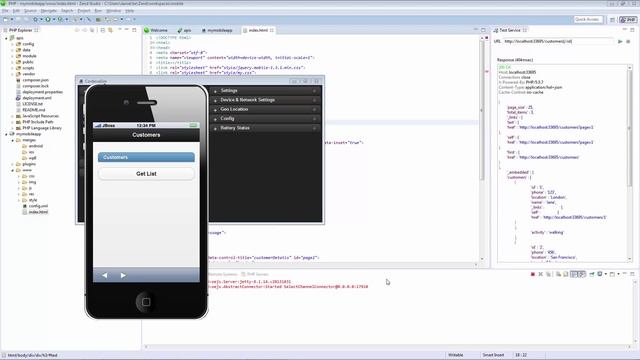The height and width of the screenshot is (360, 640).
Task: Collapse the www folder
Action: coord(13,170)
